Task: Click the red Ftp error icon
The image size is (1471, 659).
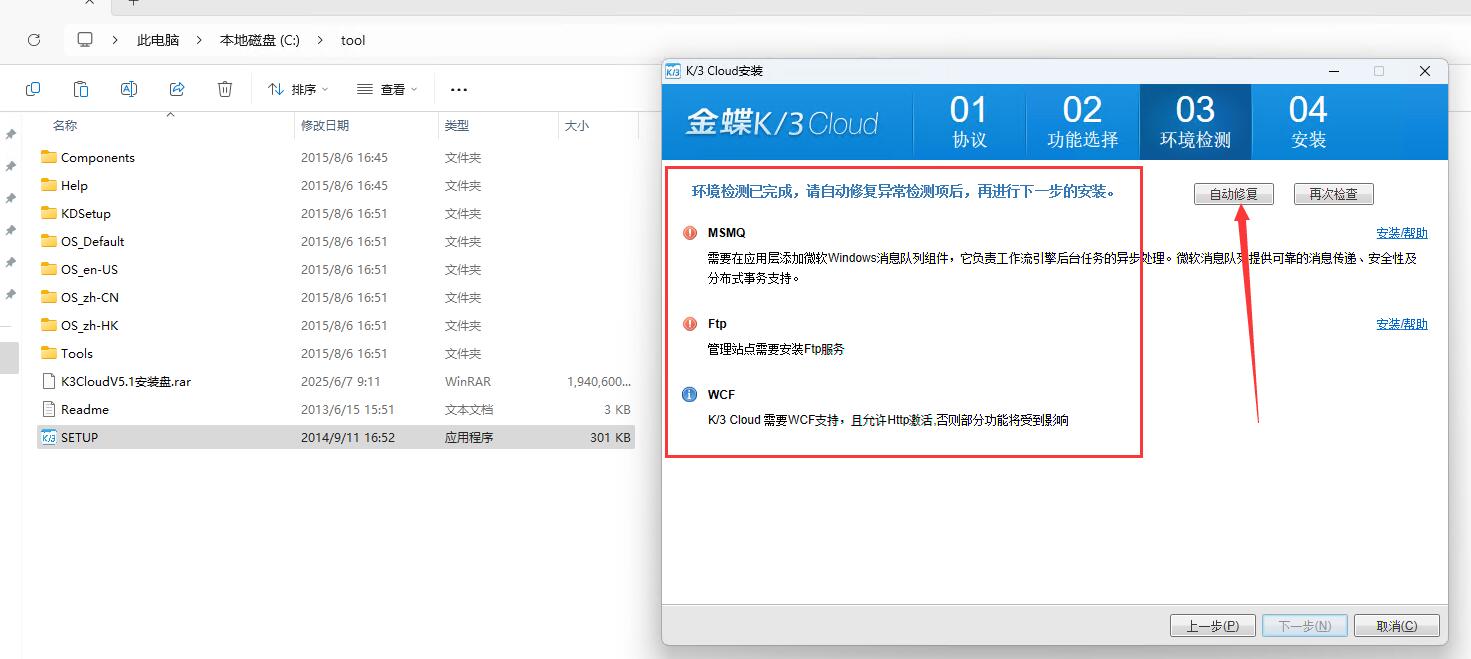Action: (x=689, y=324)
